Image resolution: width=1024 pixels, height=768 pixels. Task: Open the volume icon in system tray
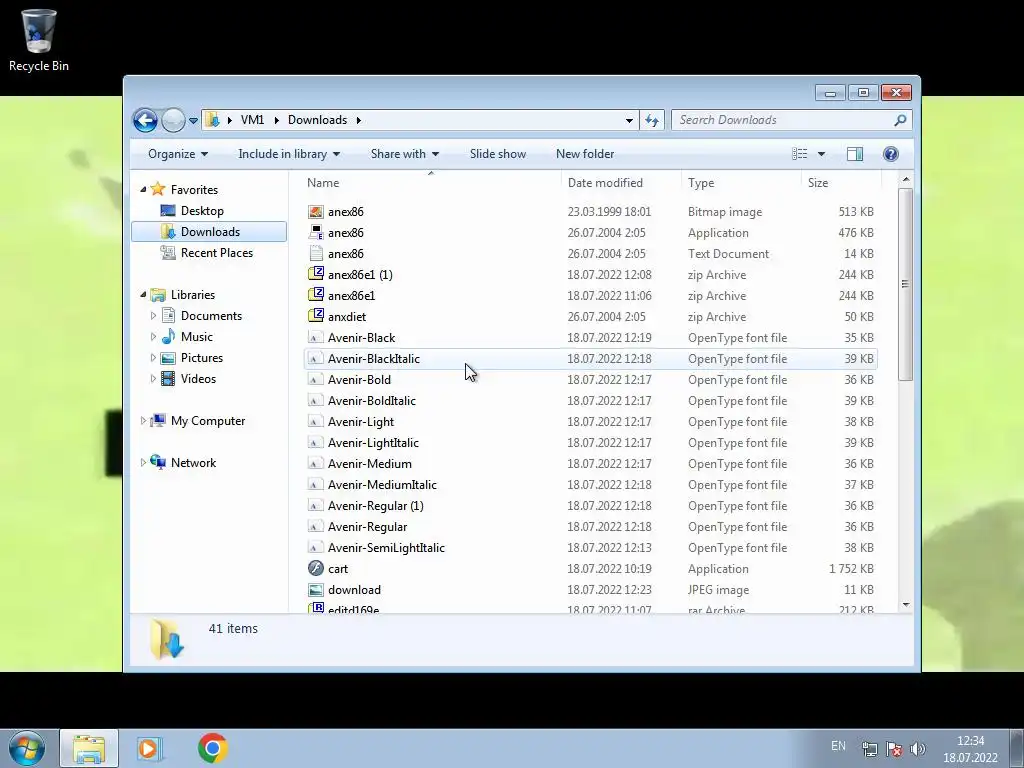918,748
